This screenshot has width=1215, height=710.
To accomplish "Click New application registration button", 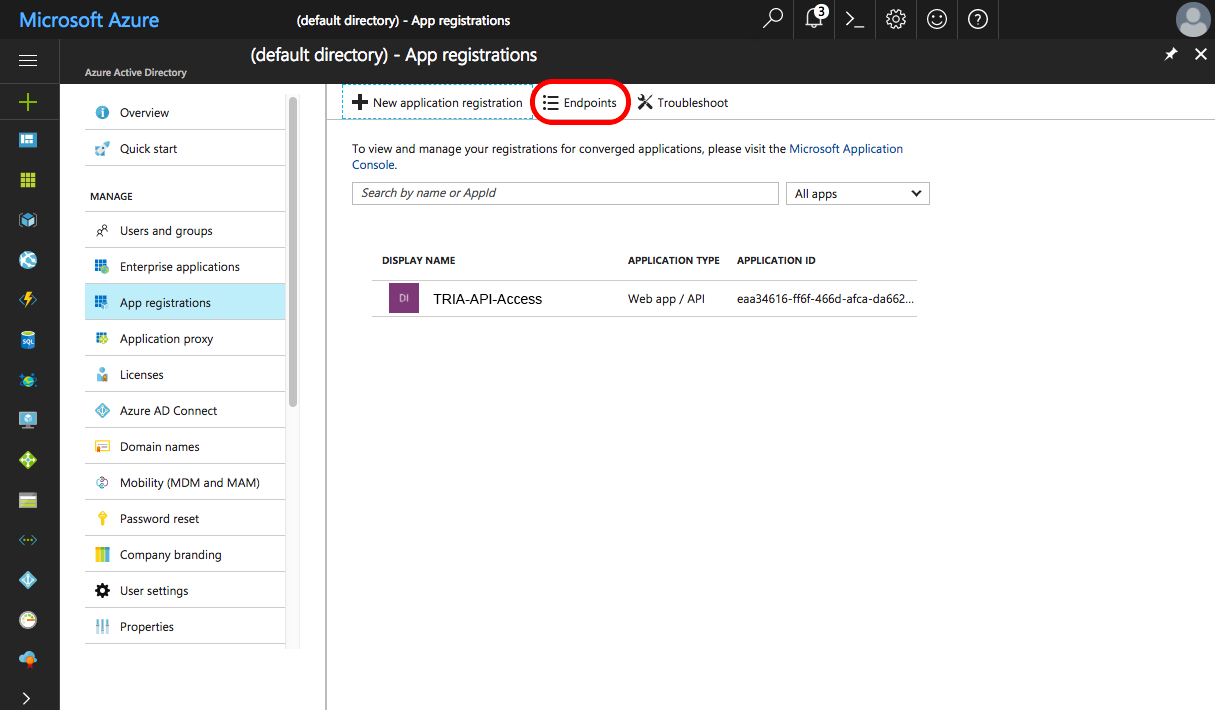I will click(x=438, y=103).
